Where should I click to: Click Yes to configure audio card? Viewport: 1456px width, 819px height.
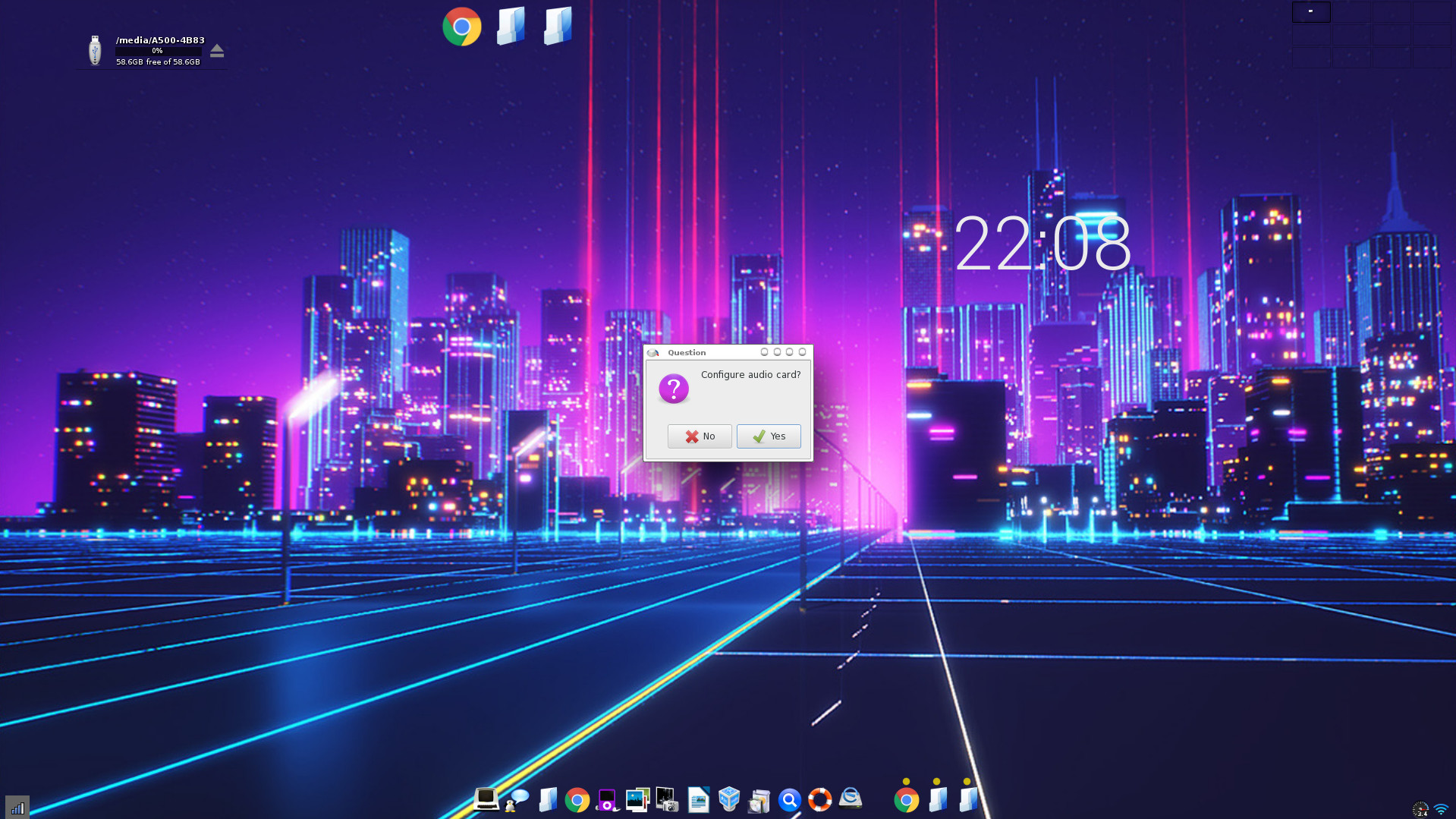point(768,436)
